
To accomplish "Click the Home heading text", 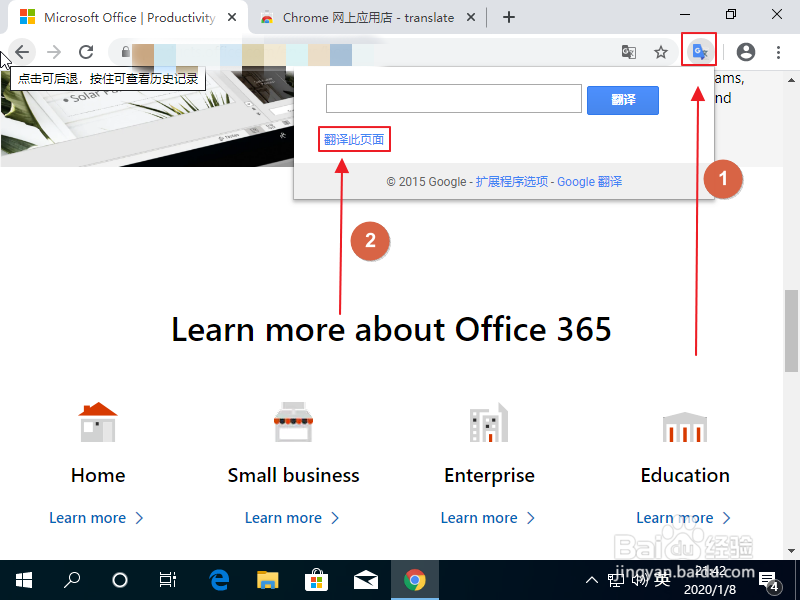I will click(98, 476).
